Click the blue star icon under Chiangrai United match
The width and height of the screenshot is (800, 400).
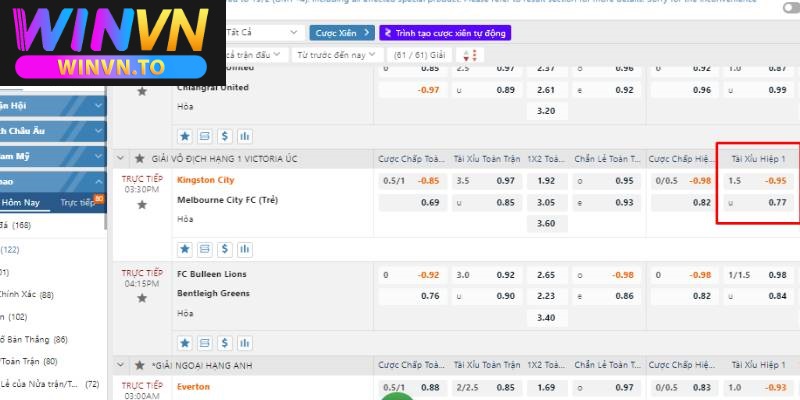tap(185, 136)
